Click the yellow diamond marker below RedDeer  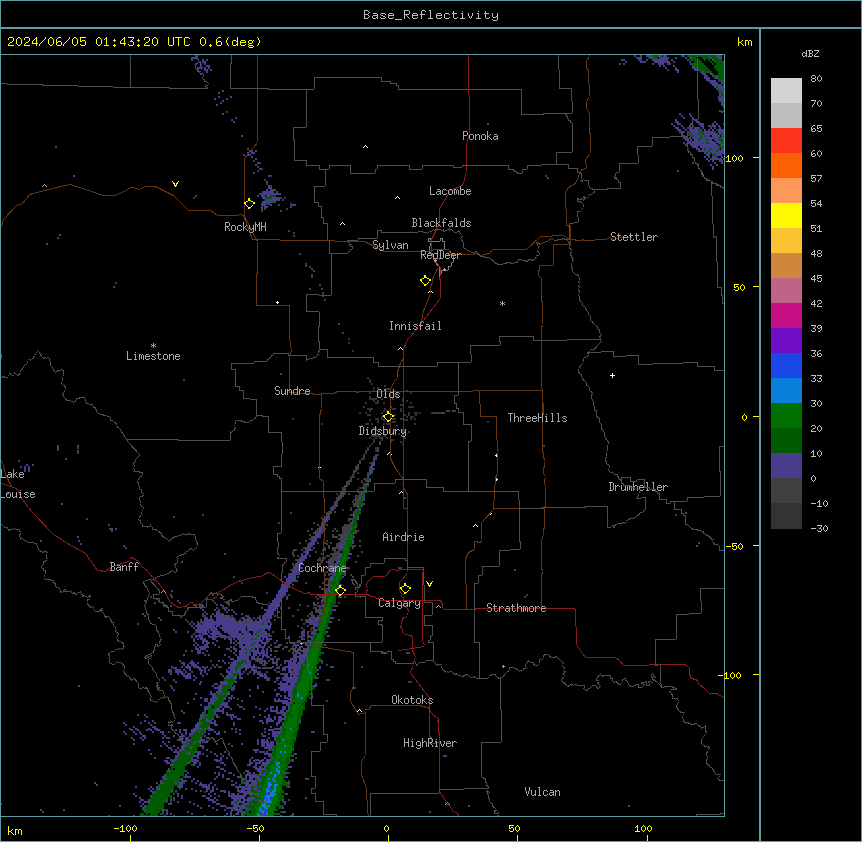[x=426, y=281]
